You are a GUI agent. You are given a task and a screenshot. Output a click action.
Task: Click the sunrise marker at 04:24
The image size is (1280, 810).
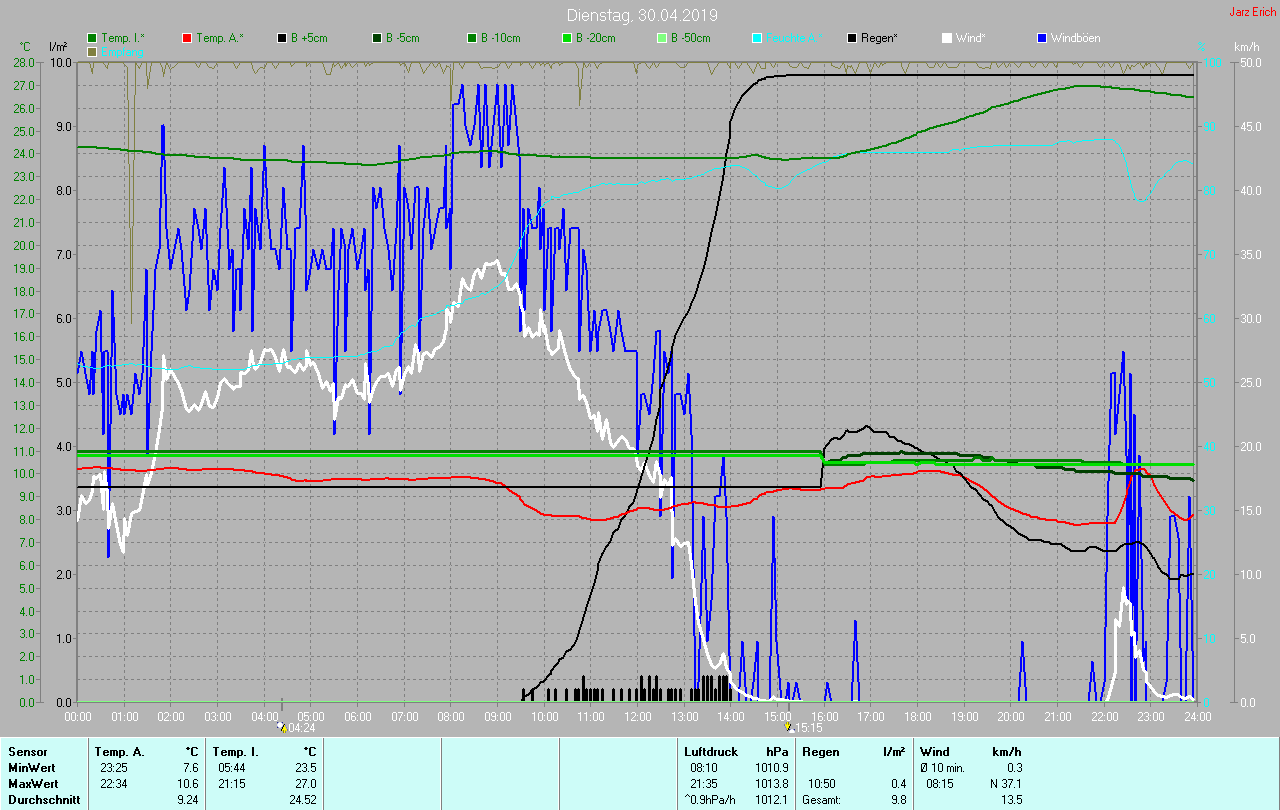(283, 728)
